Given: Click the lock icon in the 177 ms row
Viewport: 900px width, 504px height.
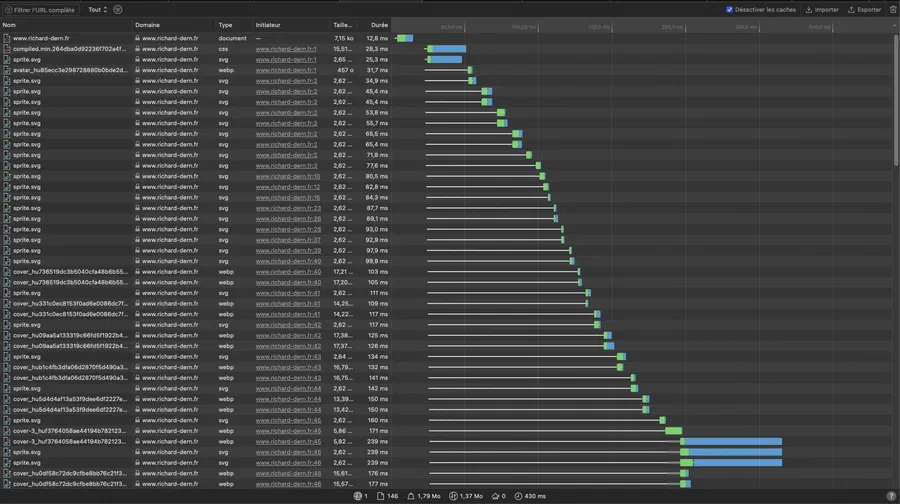Looking at the screenshot, I should (x=138, y=484).
